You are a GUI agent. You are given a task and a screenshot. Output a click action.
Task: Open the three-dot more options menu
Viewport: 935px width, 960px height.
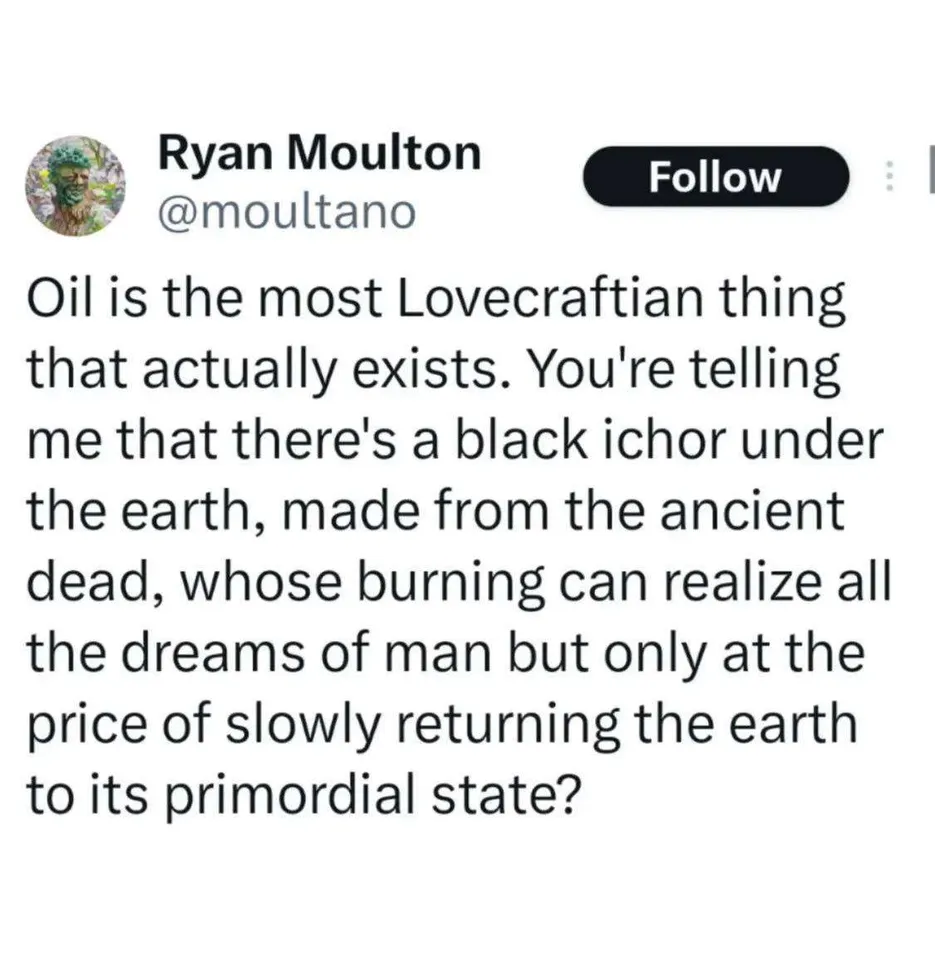point(885,176)
